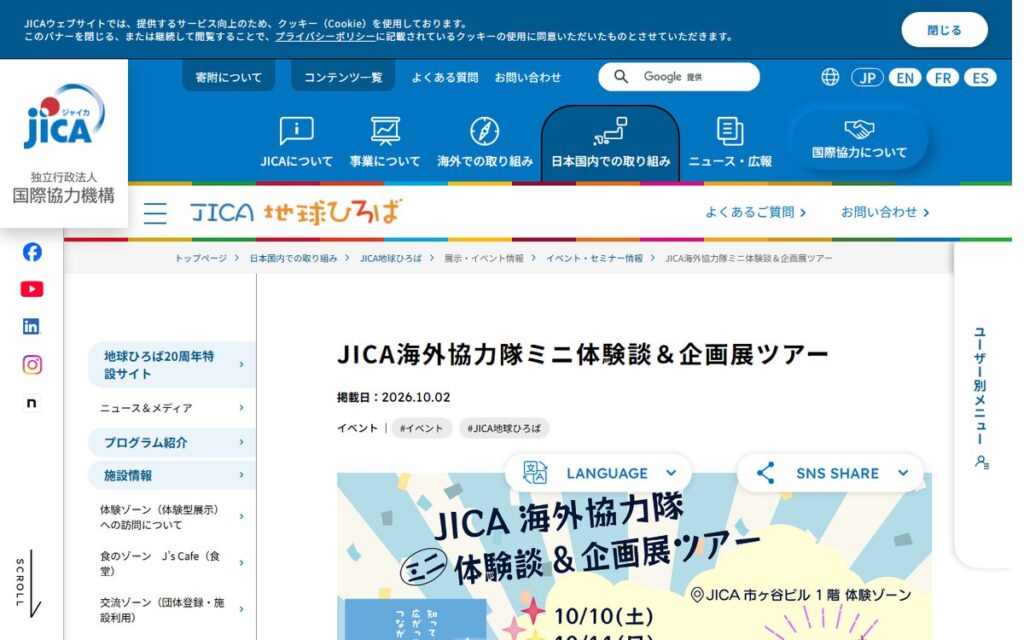This screenshot has width=1024, height=640.
Task: Switch language to ES
Action: 980,78
